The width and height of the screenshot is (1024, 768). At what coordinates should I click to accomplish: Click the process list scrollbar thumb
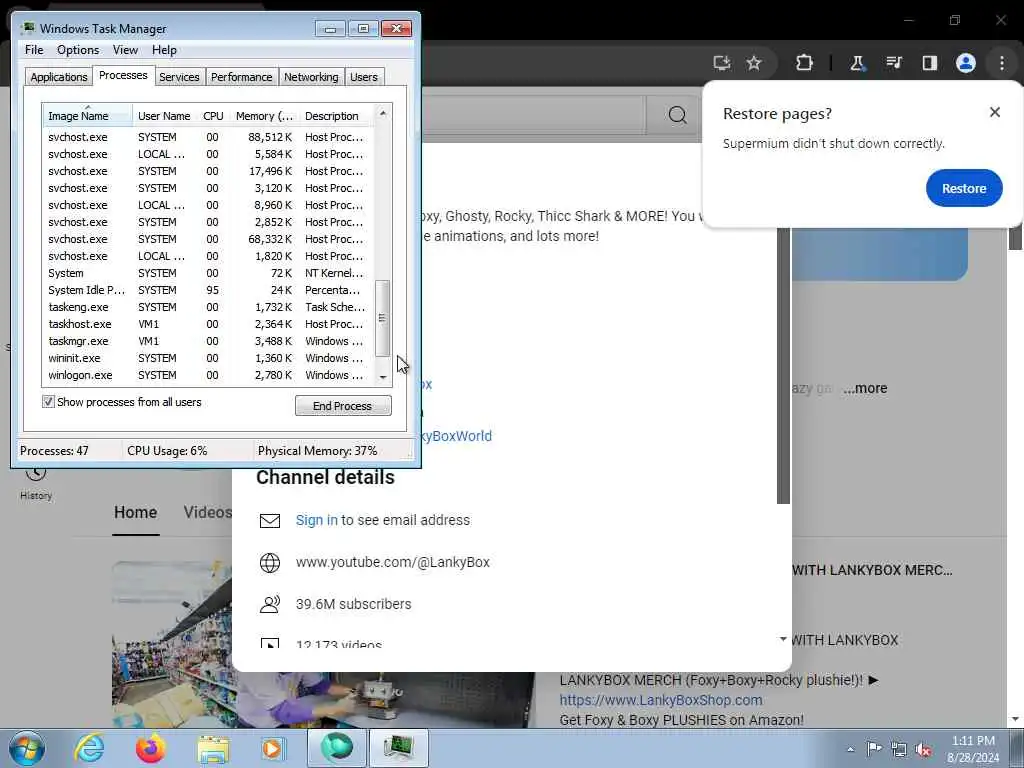(383, 318)
